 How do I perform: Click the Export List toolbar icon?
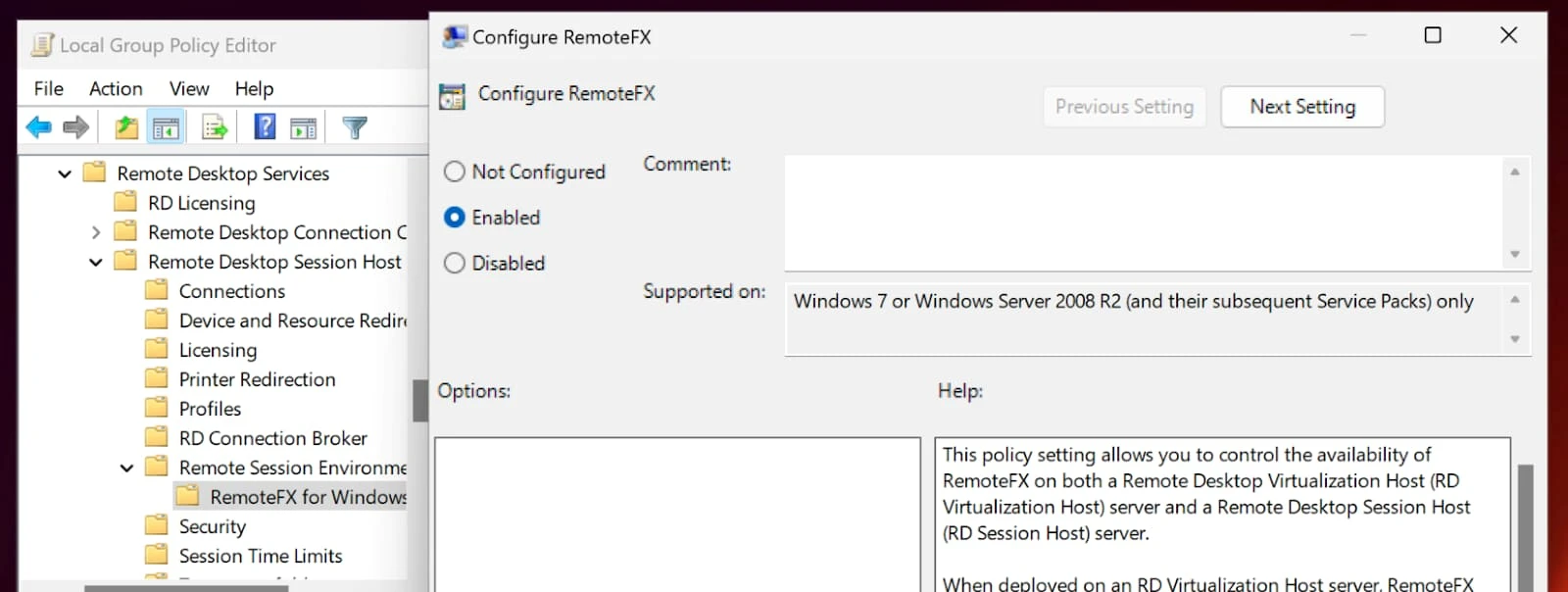tap(215, 127)
